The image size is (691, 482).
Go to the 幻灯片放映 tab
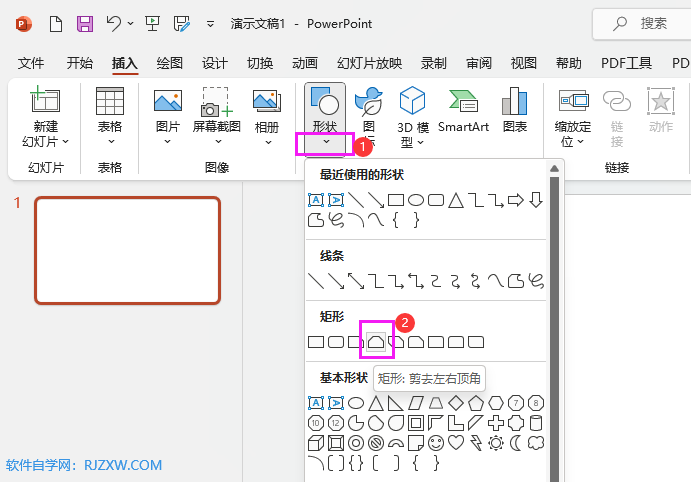[369, 63]
